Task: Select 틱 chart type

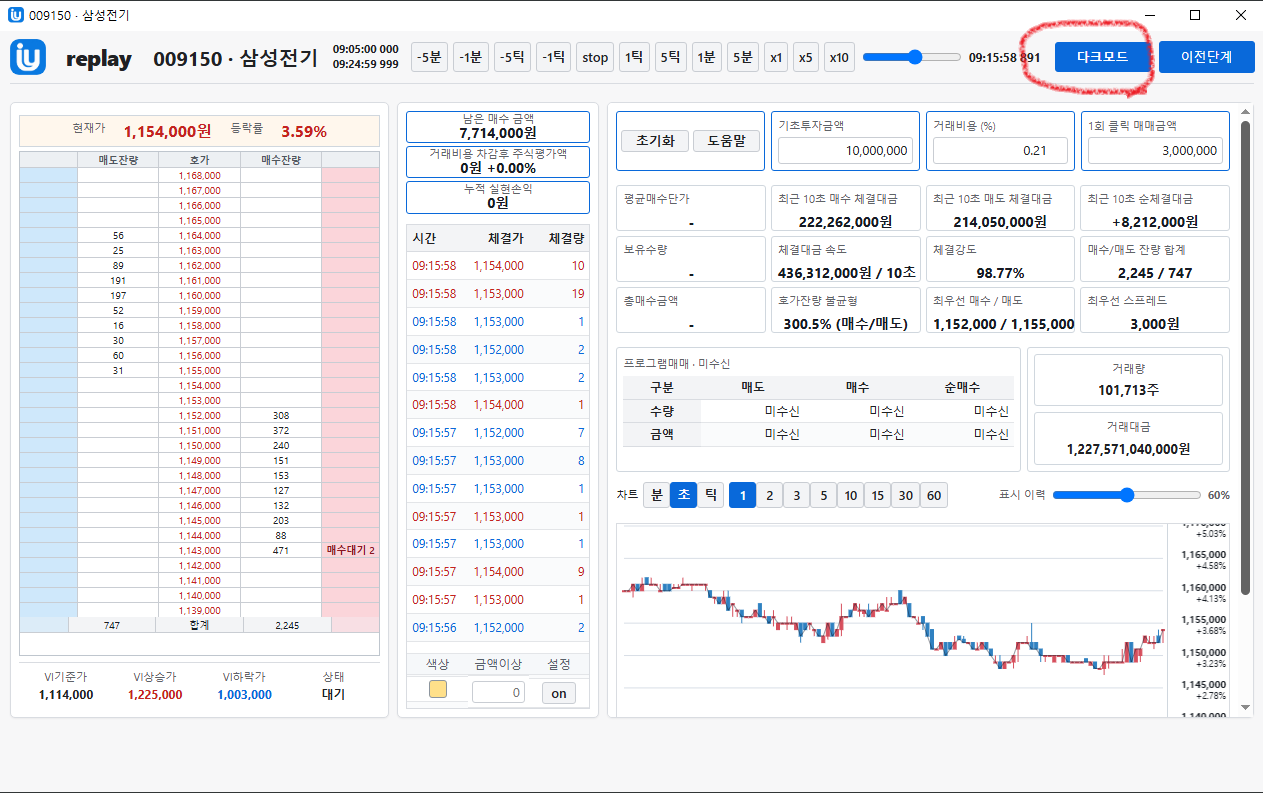Action: coord(710,495)
